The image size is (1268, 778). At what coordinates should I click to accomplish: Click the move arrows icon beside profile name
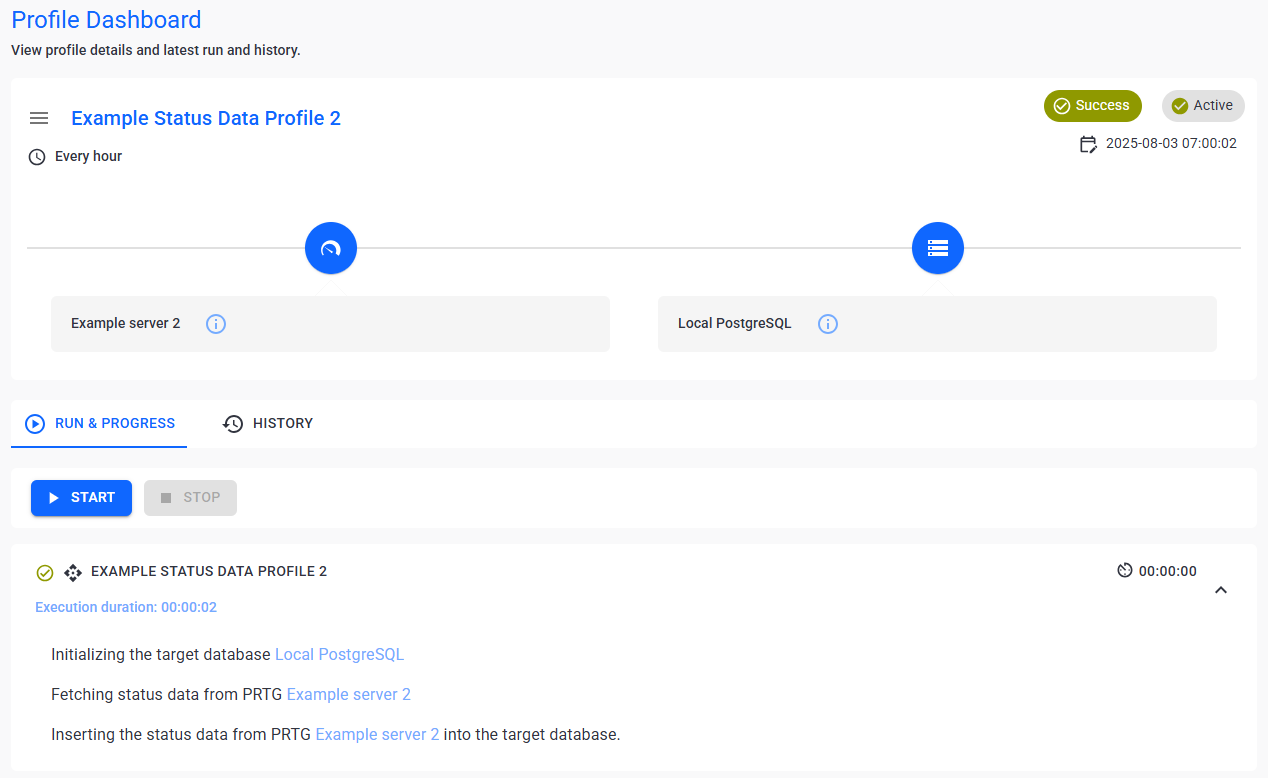pyautogui.click(x=73, y=573)
